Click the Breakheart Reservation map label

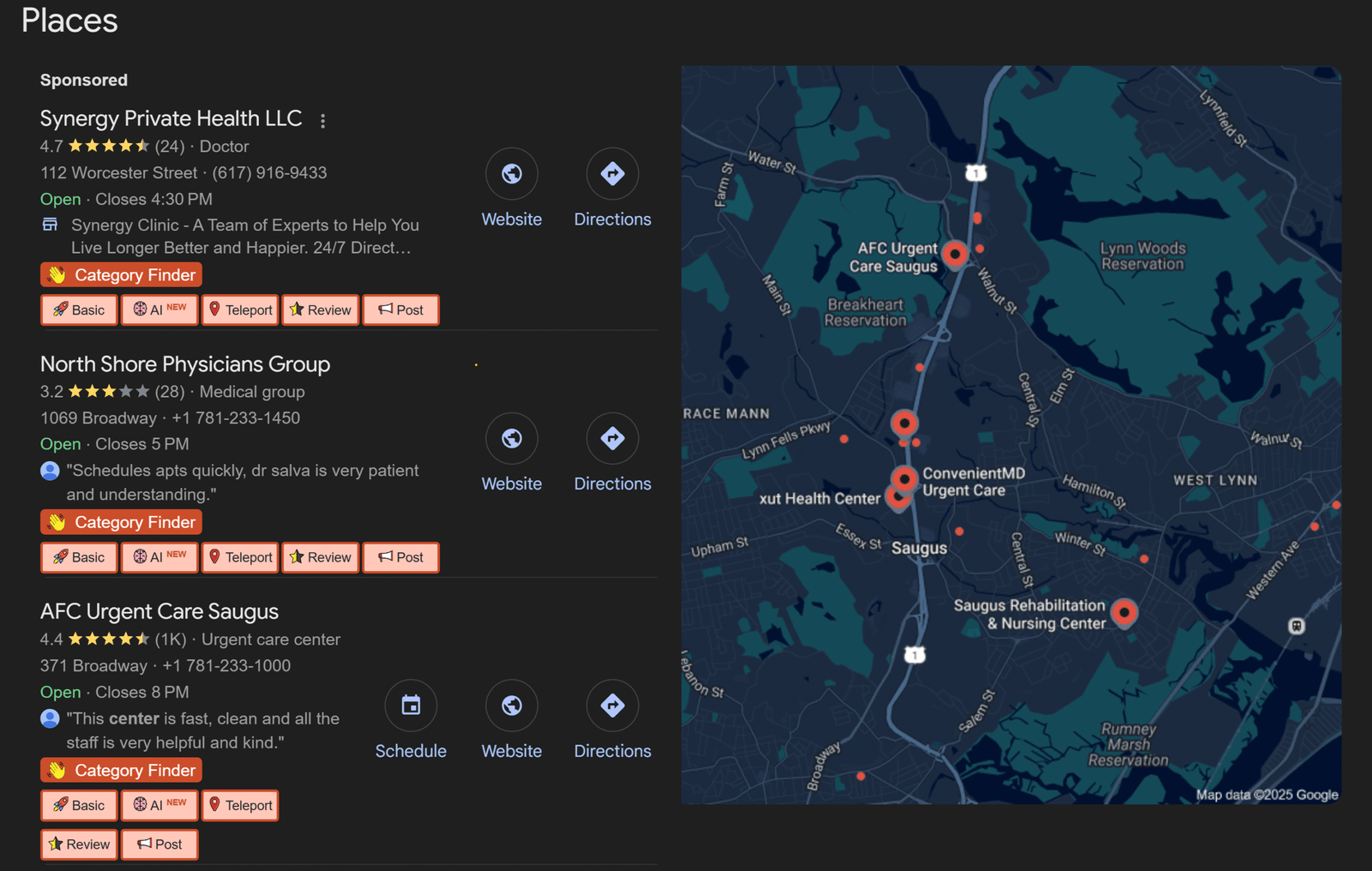(865, 313)
